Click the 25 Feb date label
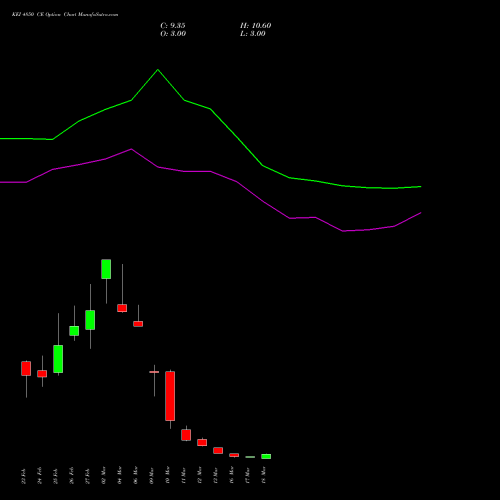The image size is (500, 500). 56,476
